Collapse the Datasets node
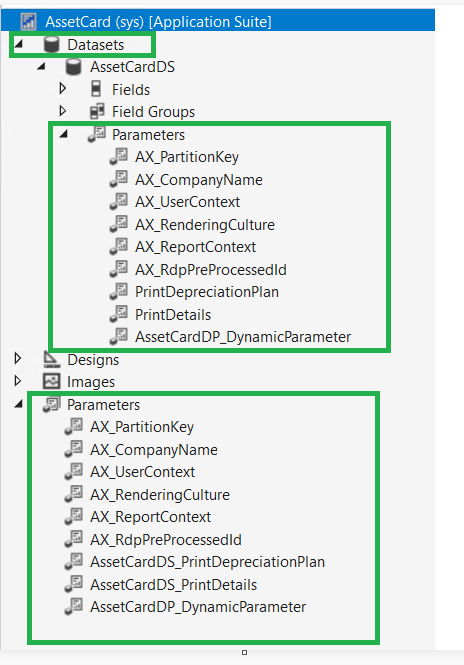 pos(19,43)
